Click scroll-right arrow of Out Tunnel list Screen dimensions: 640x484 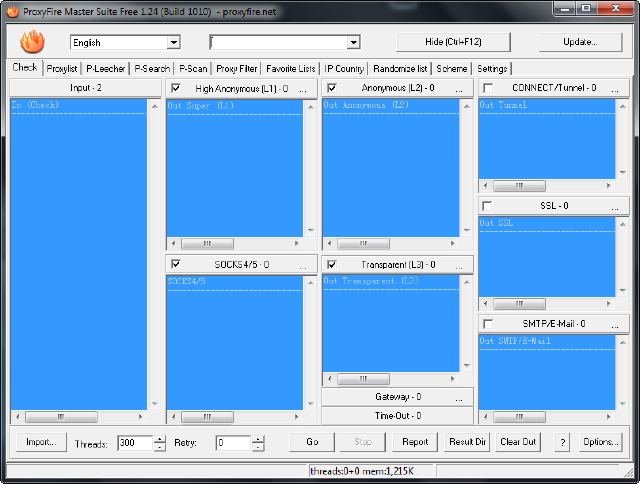coord(609,186)
